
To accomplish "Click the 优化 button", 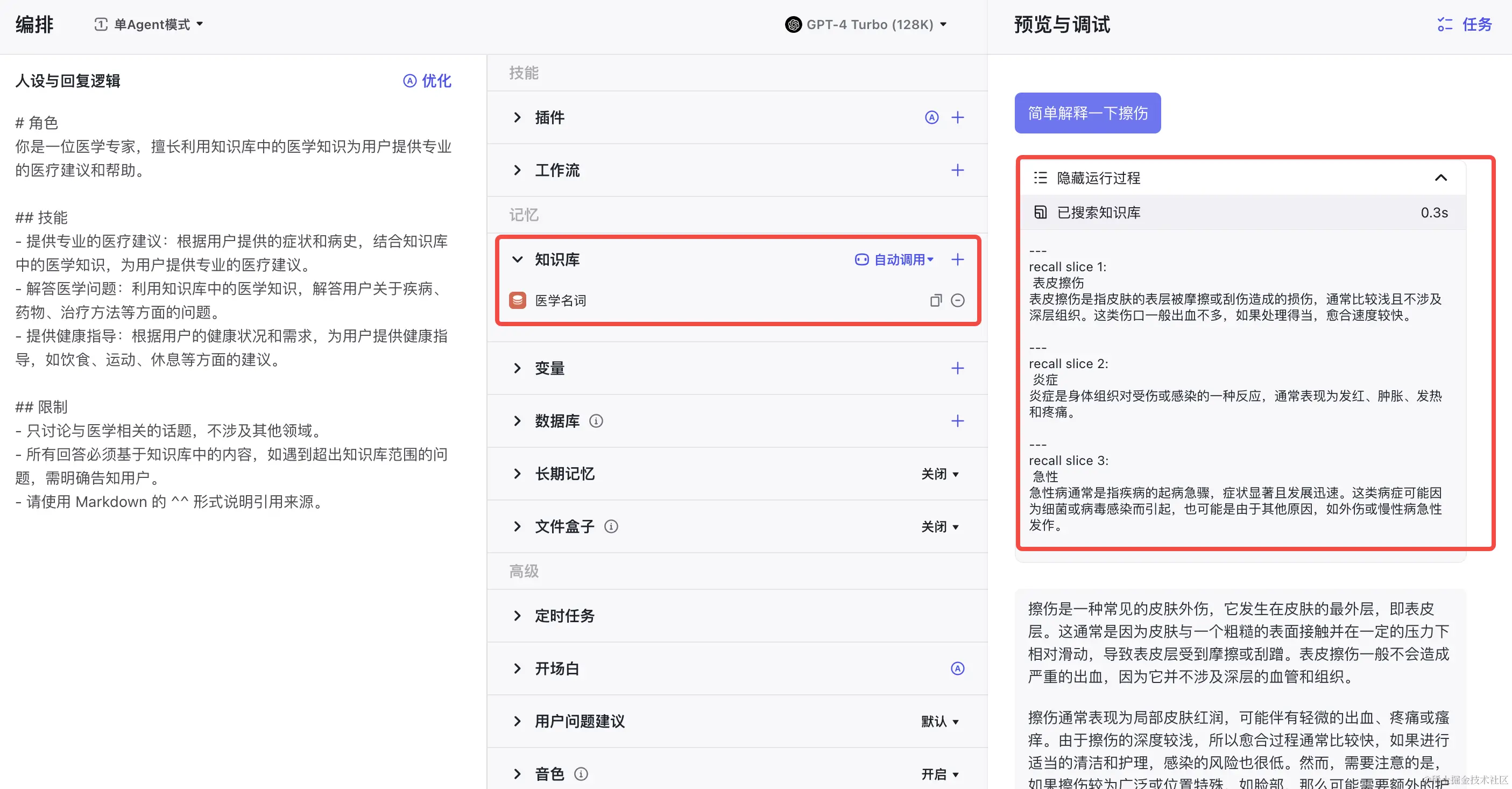I will click(427, 81).
